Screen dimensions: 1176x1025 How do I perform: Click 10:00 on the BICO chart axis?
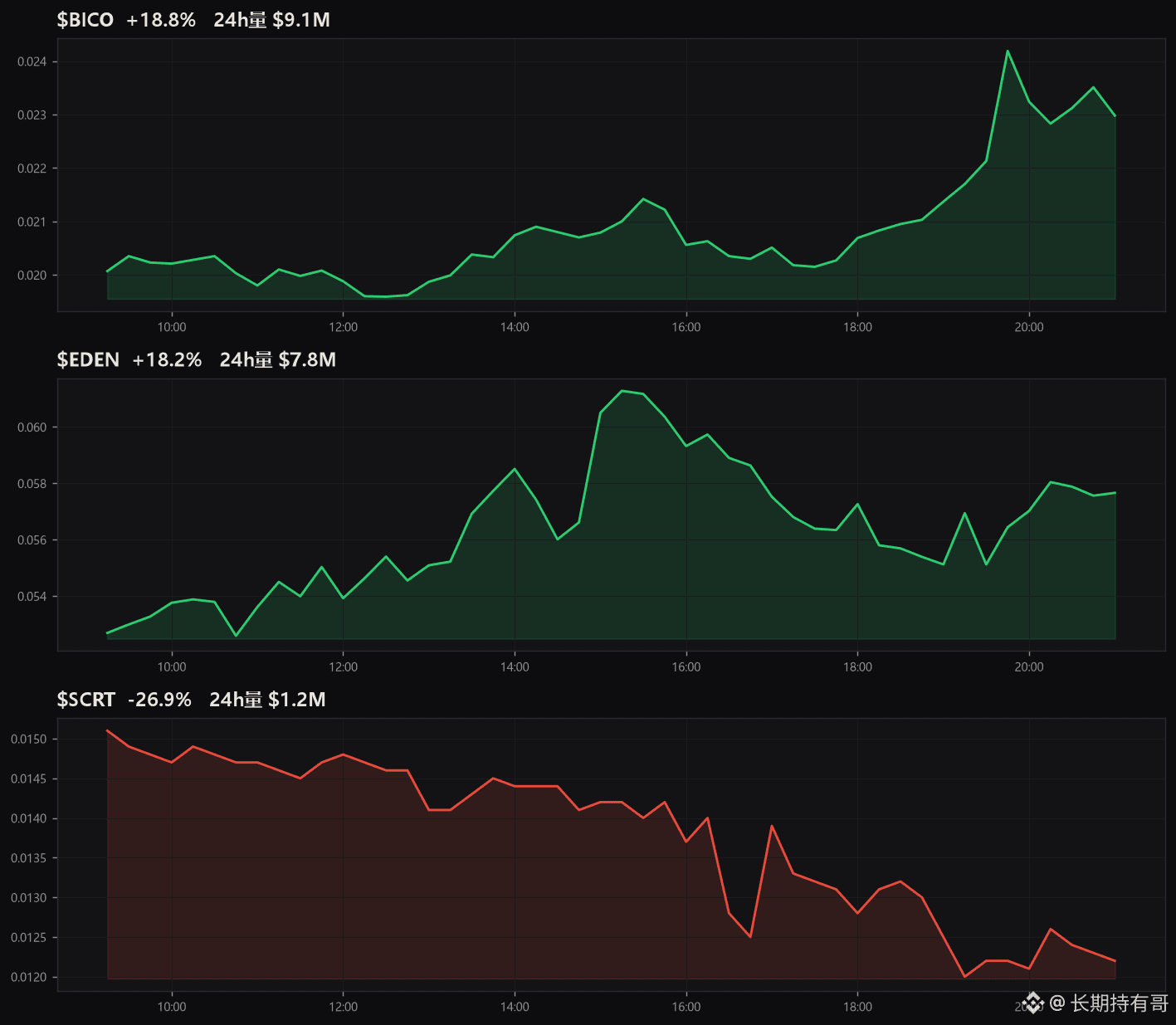172,327
